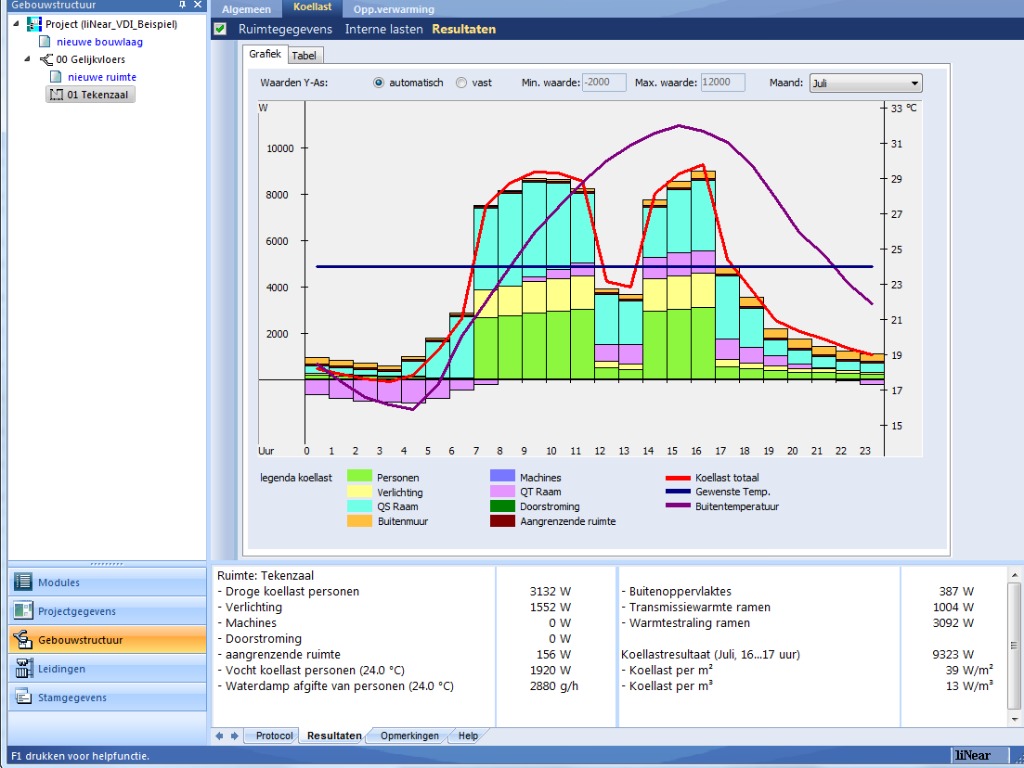Pin the Gebouwstructuur panel with the pushpin icon
Screen dimensions: 1024x768
(x=182, y=5)
